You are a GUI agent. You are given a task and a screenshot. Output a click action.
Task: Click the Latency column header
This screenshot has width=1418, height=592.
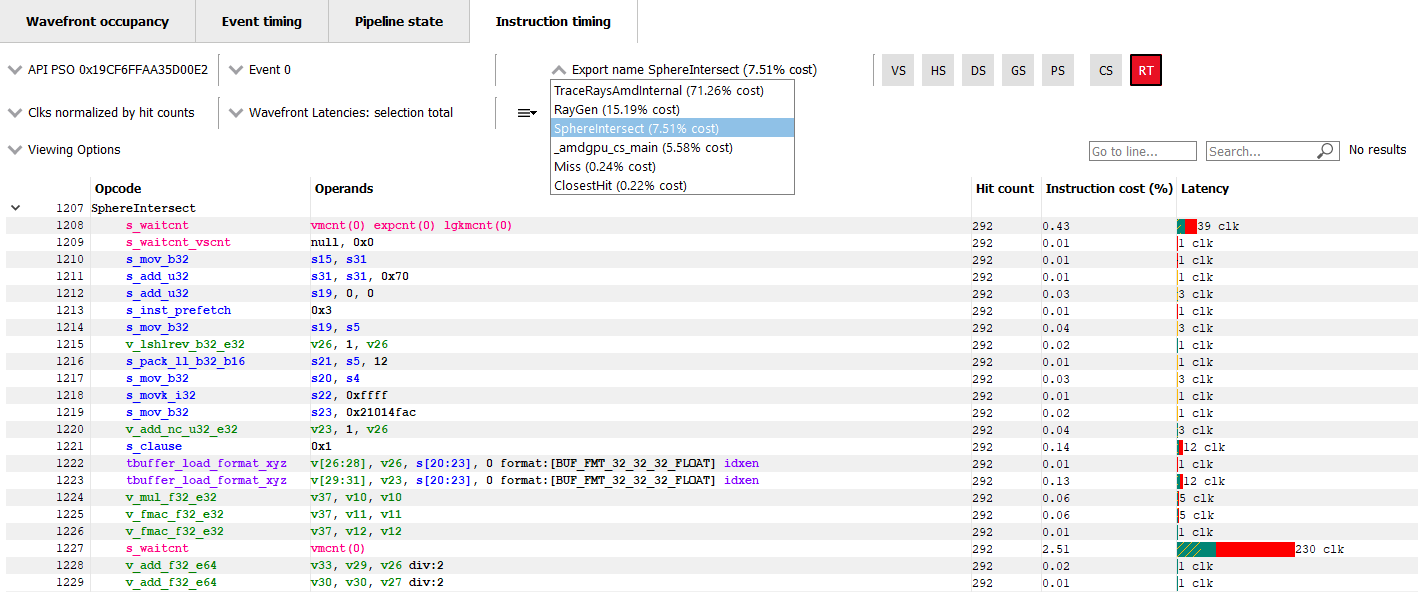(x=1205, y=188)
